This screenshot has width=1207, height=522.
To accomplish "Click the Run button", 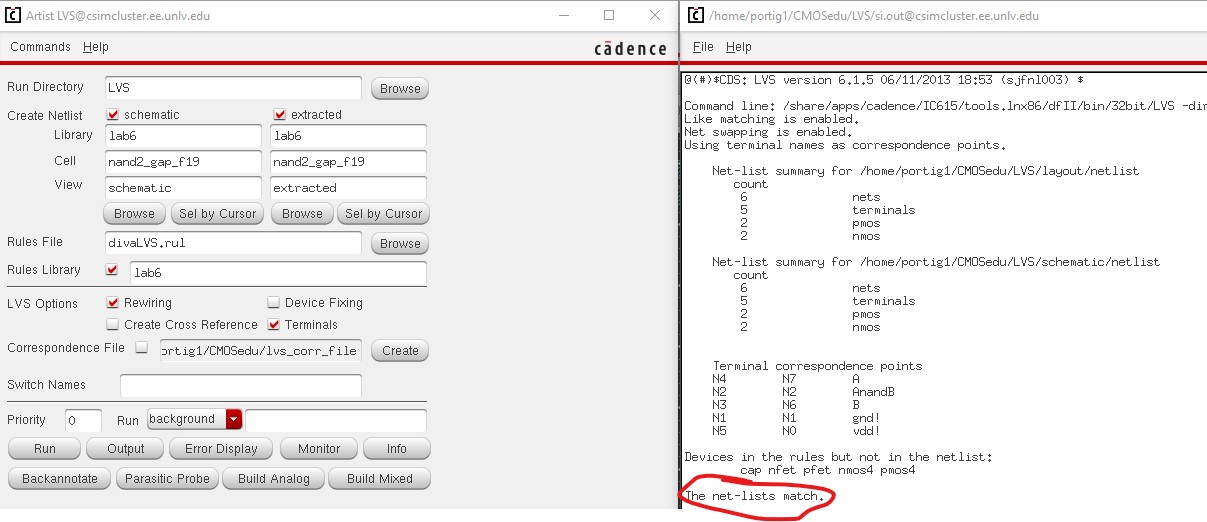I will [44, 449].
